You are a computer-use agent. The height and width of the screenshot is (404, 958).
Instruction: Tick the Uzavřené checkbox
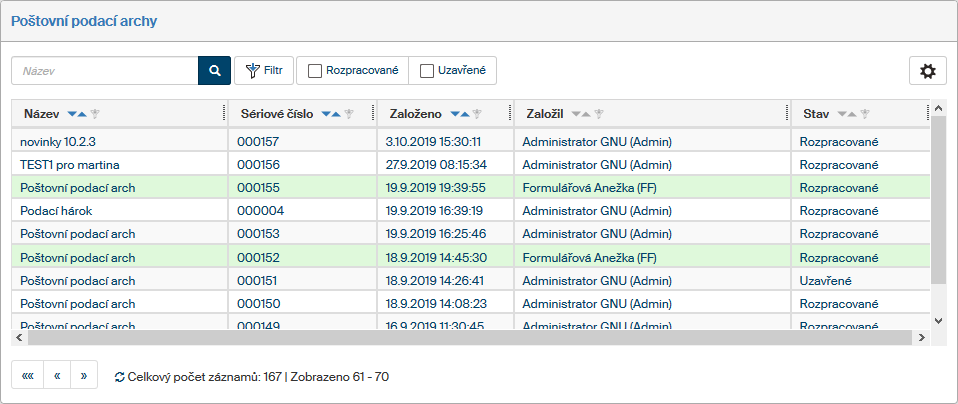(x=427, y=71)
